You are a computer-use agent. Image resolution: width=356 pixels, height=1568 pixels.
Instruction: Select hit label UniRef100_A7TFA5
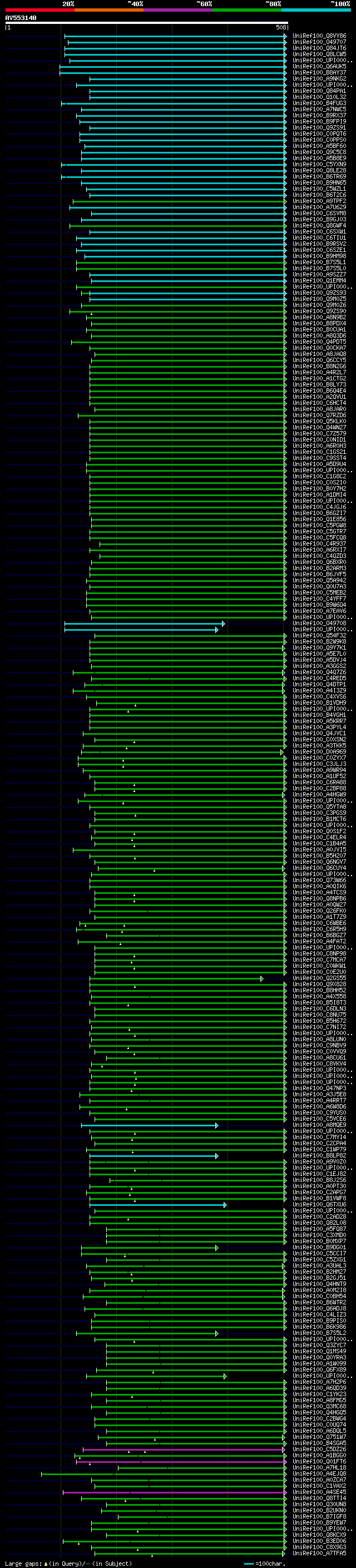[x=319, y=1553]
